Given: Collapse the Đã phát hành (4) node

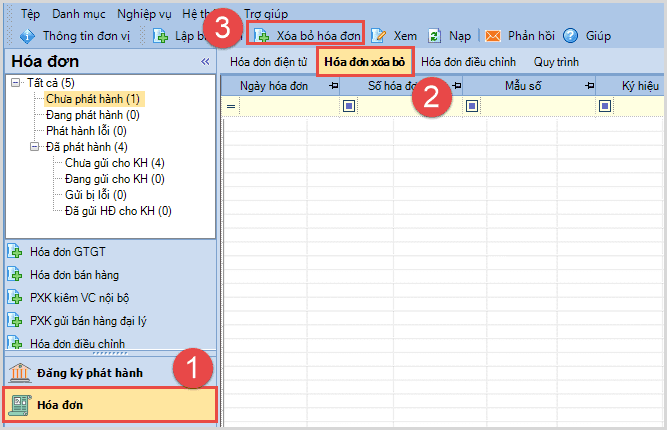Looking at the screenshot, I should click(x=34, y=147).
